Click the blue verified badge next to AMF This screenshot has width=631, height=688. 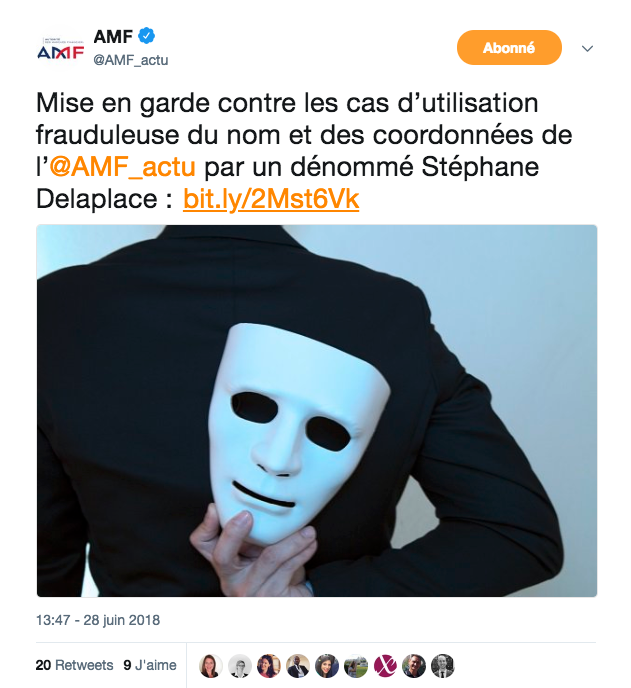coord(147,36)
